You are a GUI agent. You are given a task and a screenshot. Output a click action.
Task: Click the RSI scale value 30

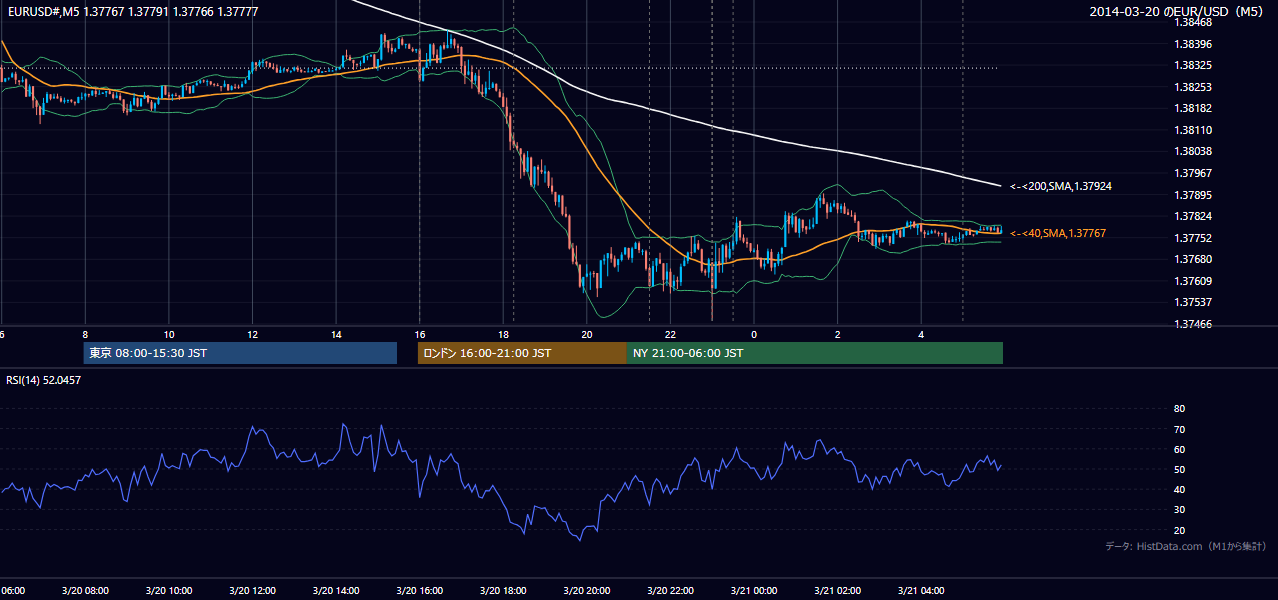click(x=1179, y=509)
